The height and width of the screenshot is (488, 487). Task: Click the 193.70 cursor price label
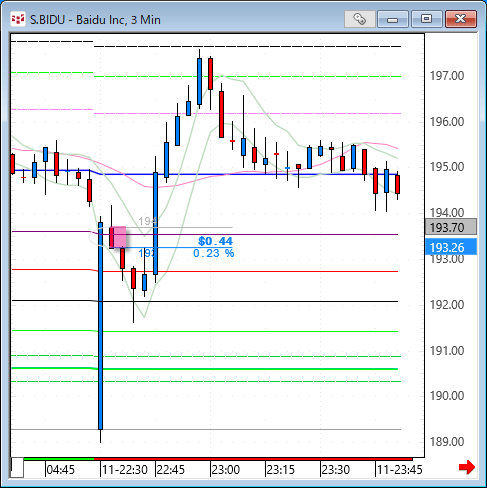(451, 227)
